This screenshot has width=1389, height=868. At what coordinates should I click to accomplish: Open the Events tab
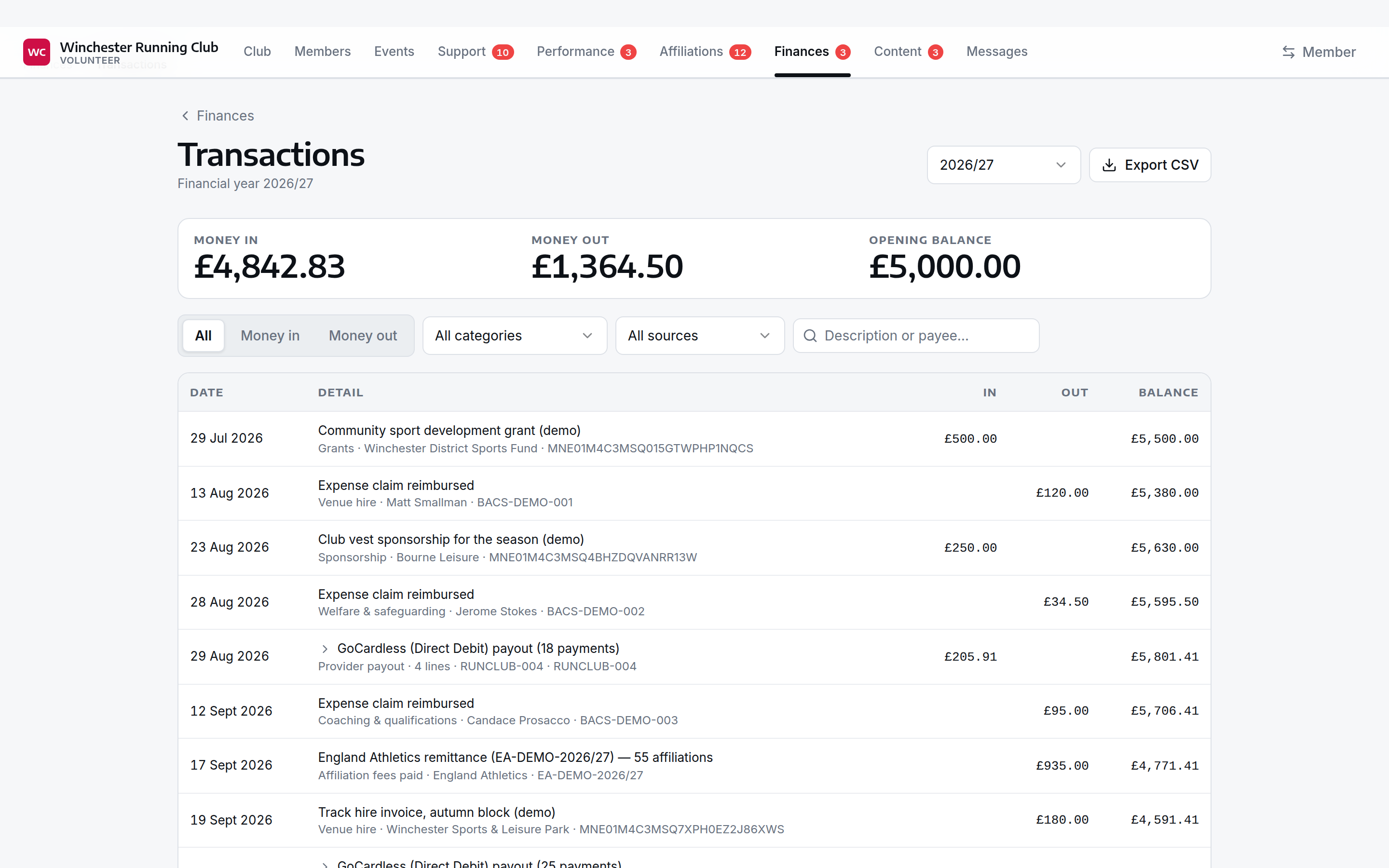pyautogui.click(x=394, y=52)
